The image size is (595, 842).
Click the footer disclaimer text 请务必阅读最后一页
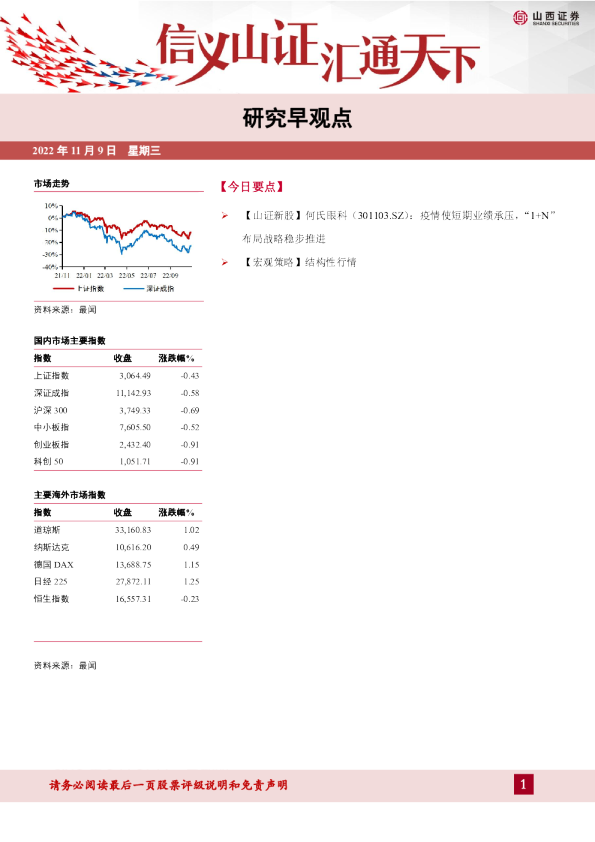169,785
